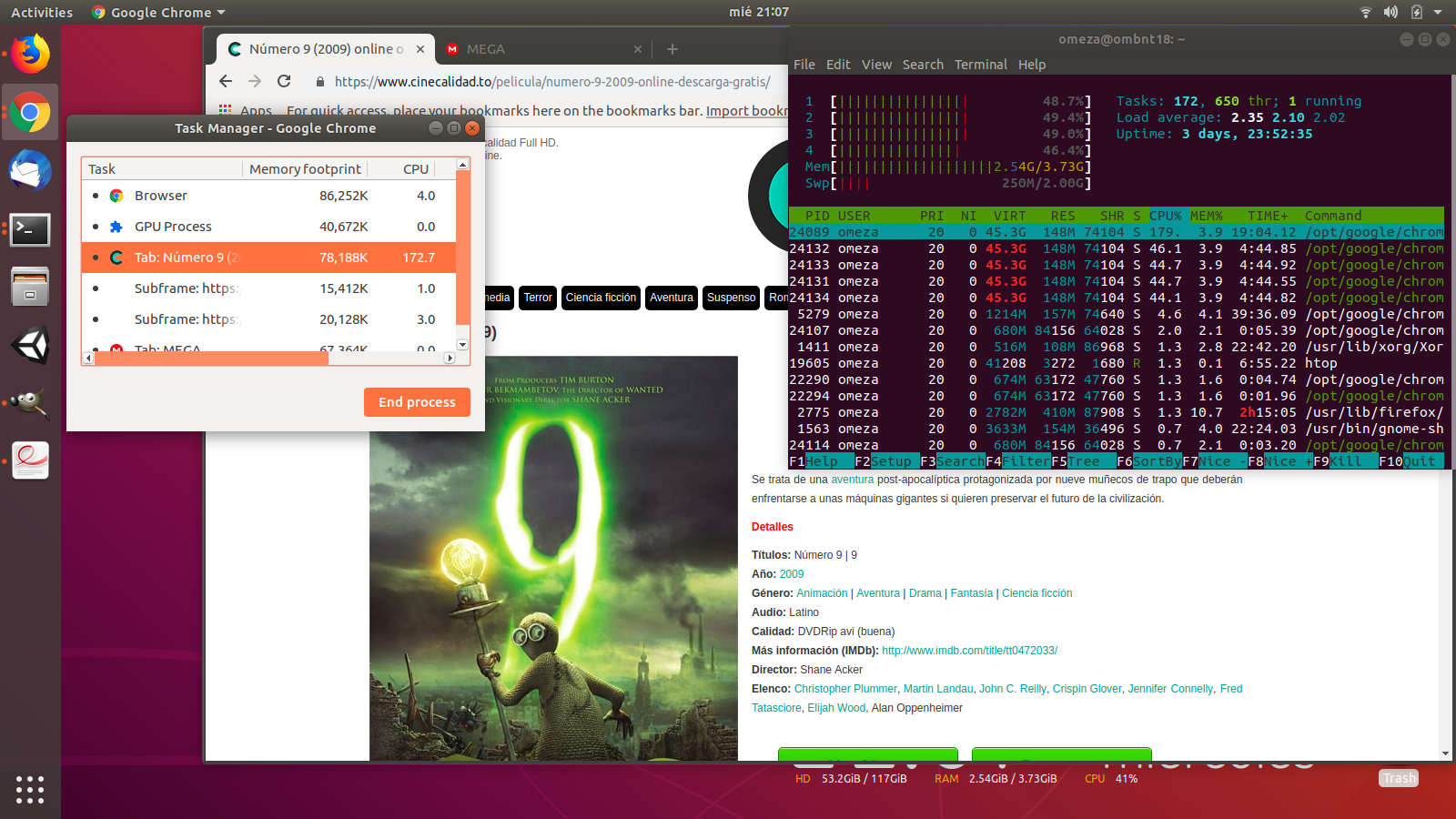Select the 20,128K Subframe row
1456x819 pixels.
coord(268,319)
